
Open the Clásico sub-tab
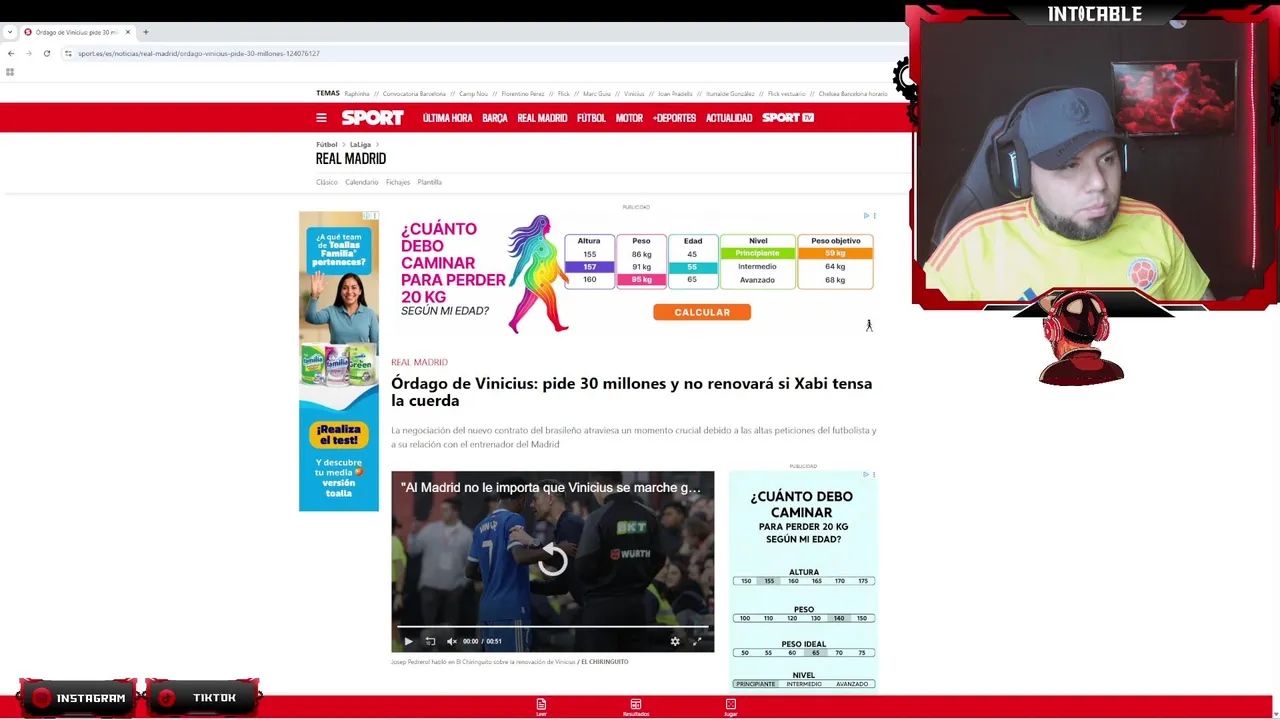click(327, 182)
